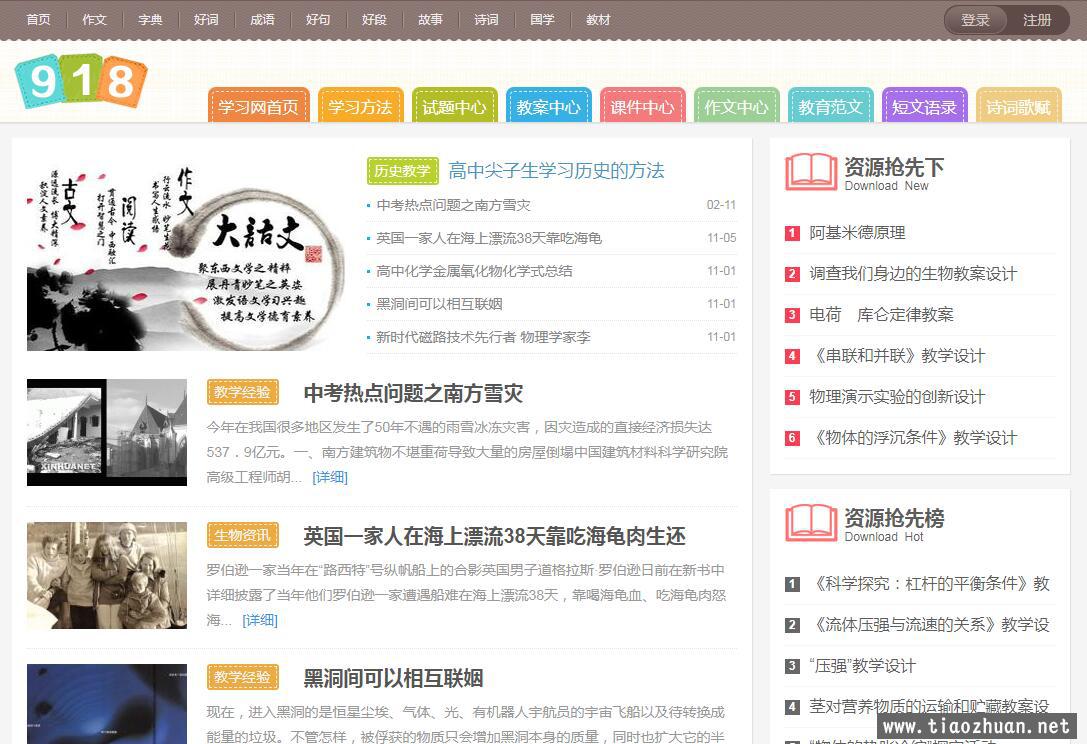
Task: Open hot item "压强"教学设计
Action: (x=862, y=666)
